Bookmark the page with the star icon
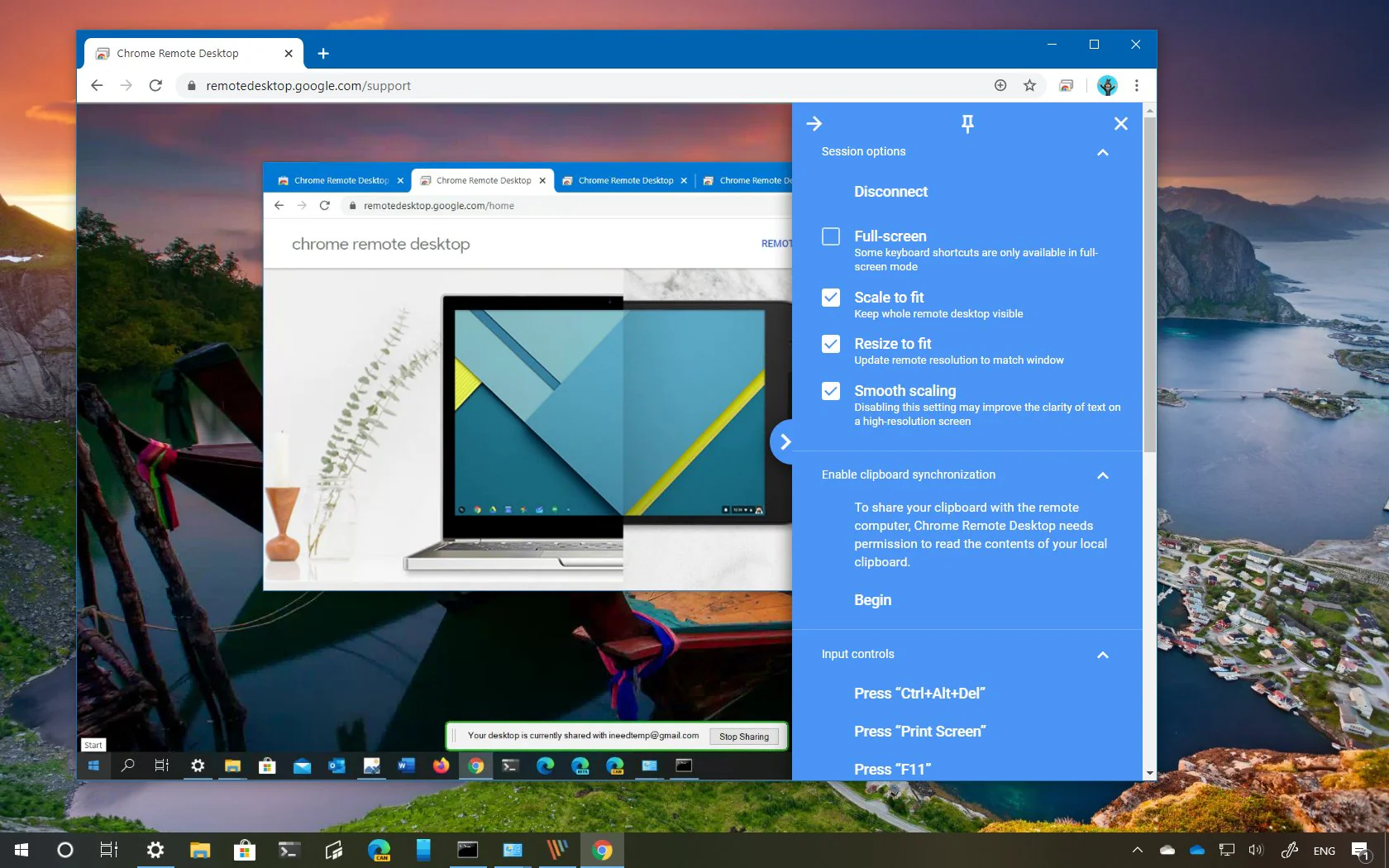The image size is (1389, 868). pyautogui.click(x=1029, y=85)
